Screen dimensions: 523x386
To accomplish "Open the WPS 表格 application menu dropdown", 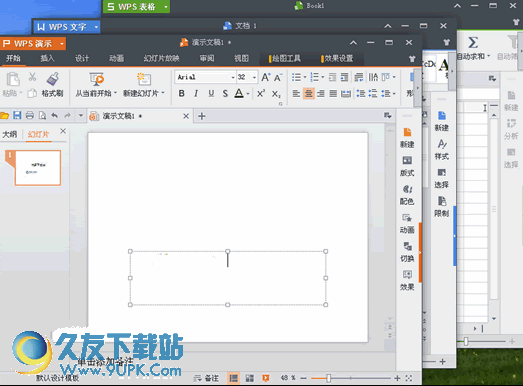I will tap(166, 7).
